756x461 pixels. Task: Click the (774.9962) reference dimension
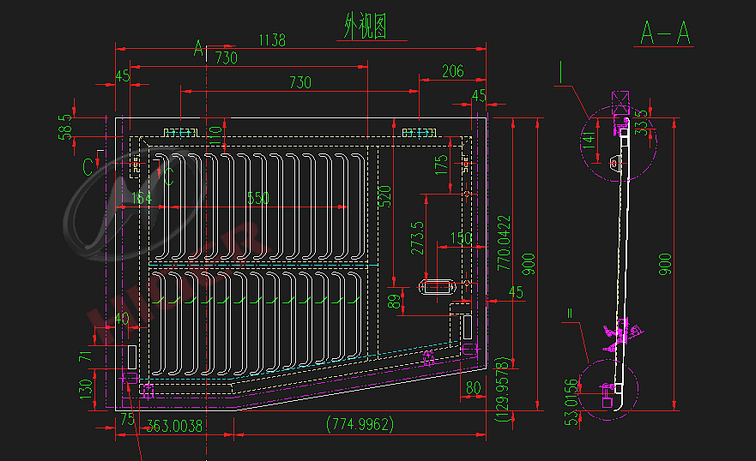[x=360, y=425]
